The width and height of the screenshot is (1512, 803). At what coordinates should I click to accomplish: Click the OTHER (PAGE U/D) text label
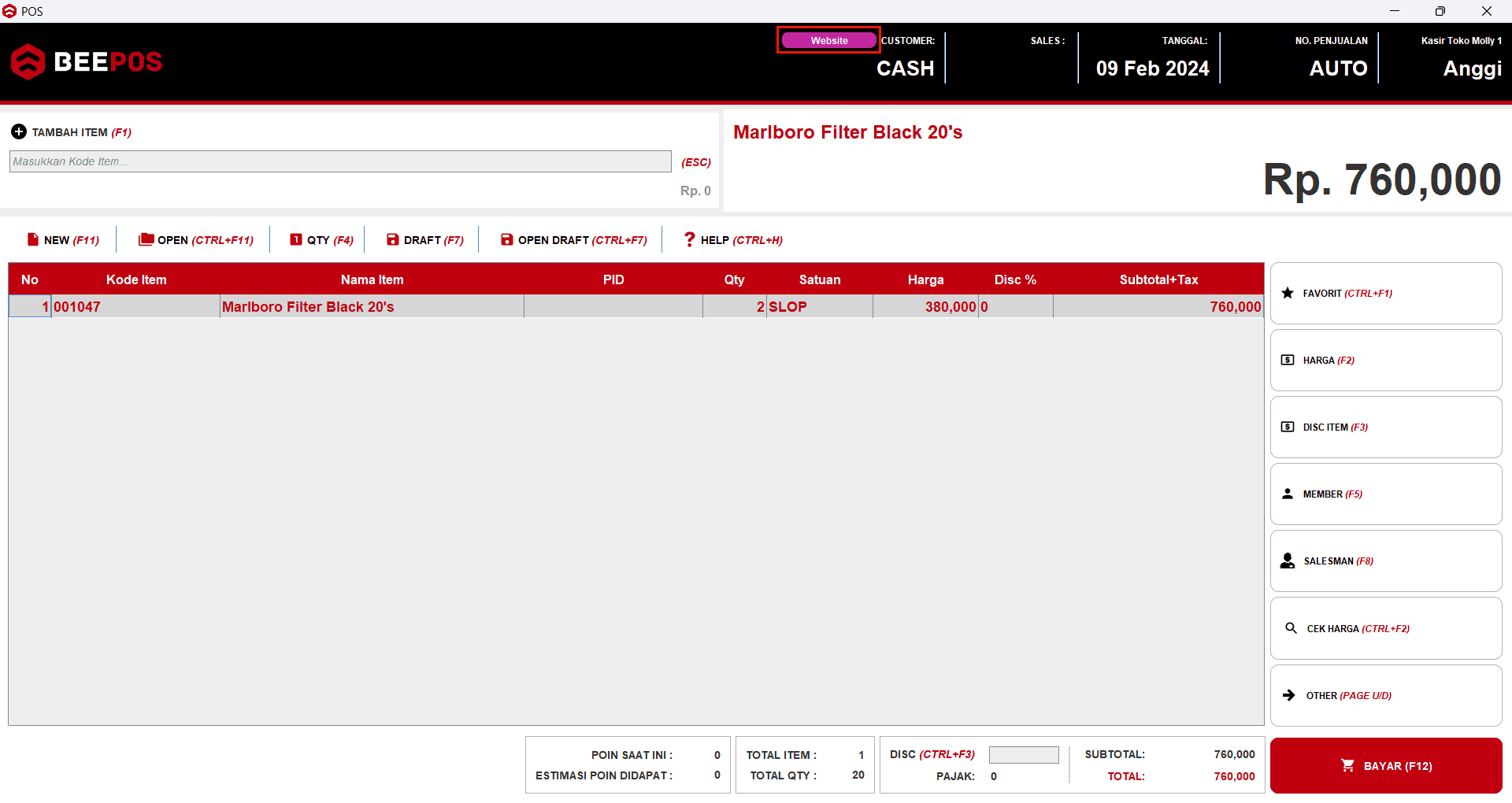click(x=1349, y=695)
